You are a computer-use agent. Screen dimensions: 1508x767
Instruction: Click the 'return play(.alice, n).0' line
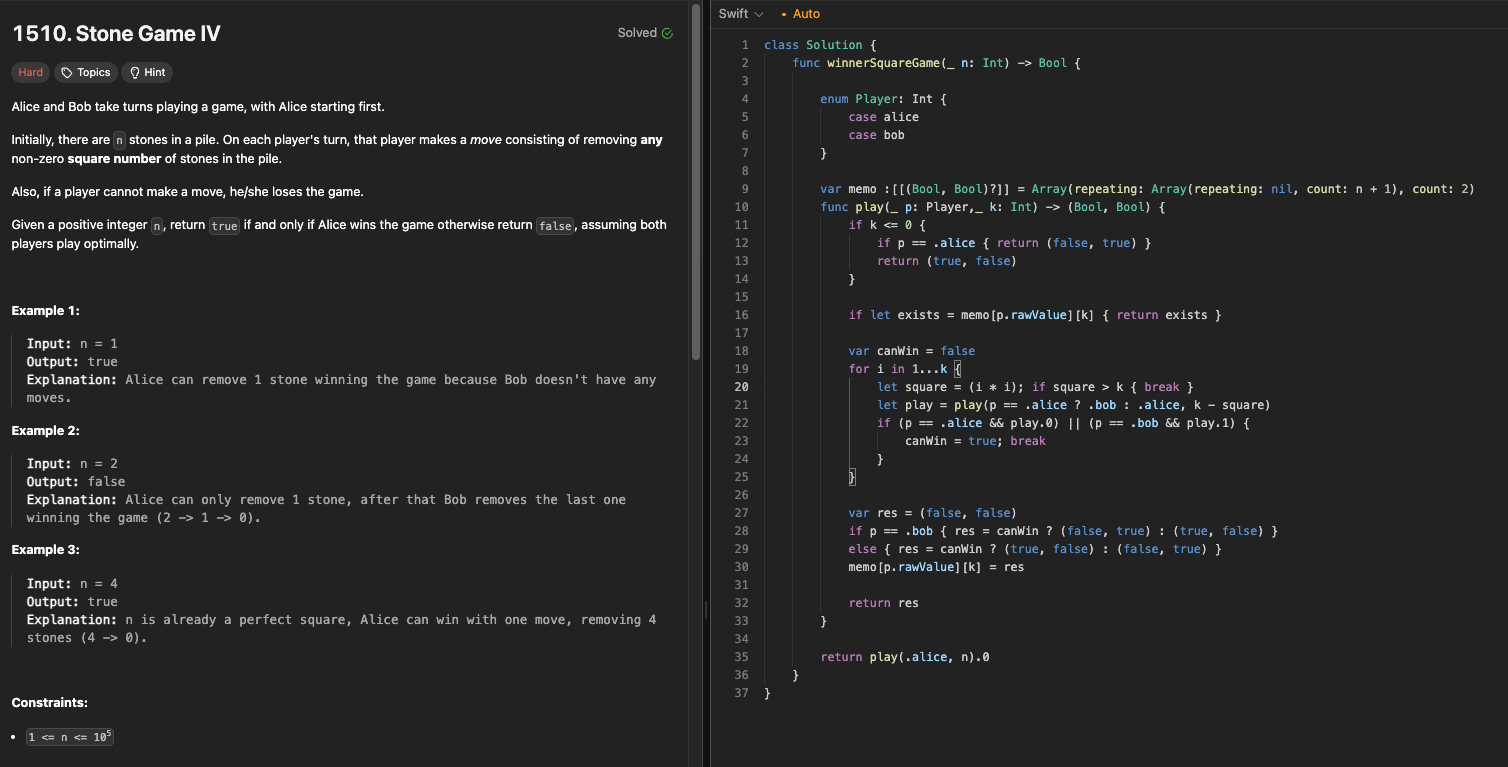[905, 657]
